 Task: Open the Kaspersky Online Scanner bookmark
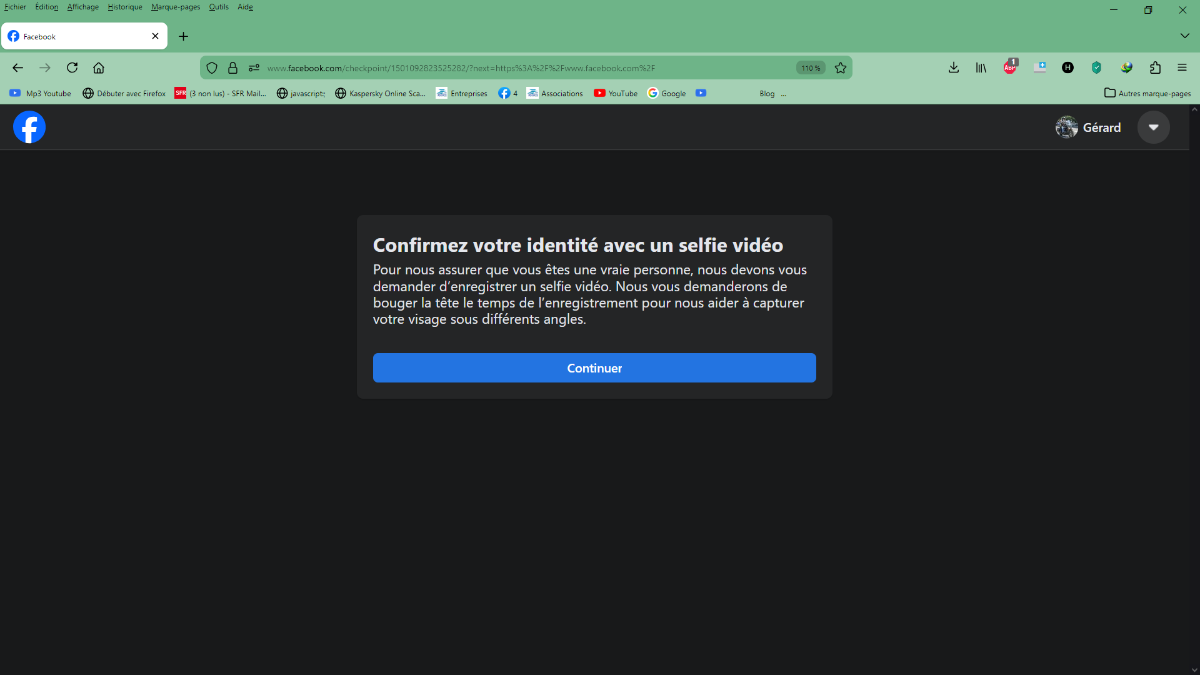click(381, 93)
